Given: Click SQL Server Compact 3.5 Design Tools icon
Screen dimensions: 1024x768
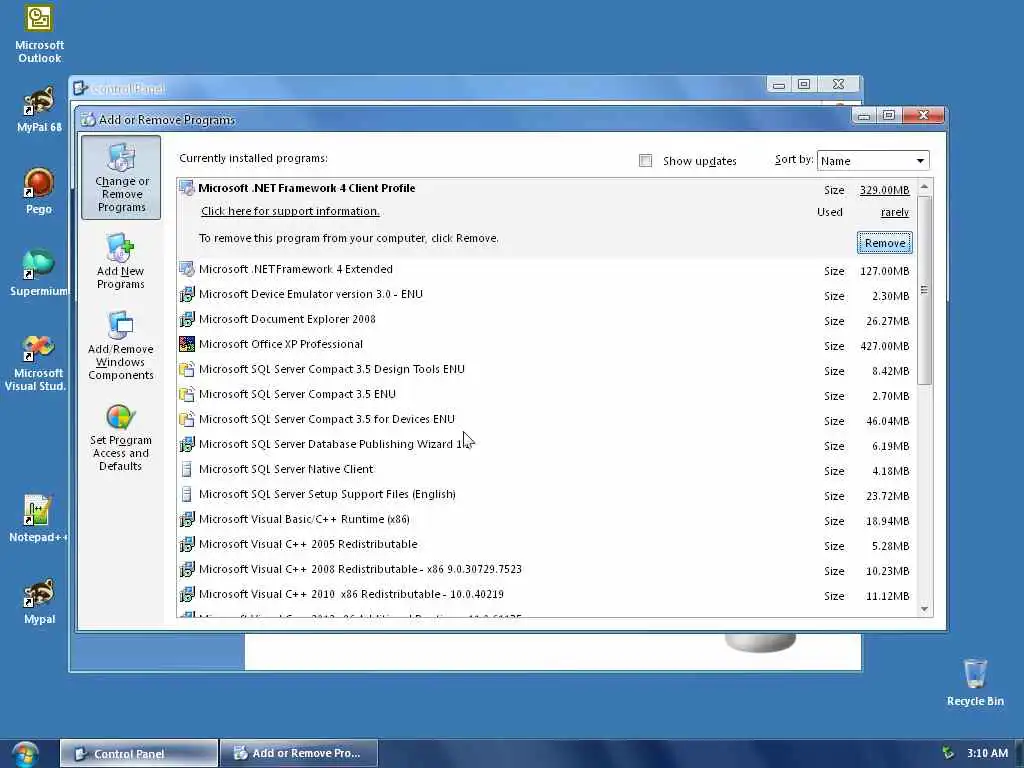Looking at the screenshot, I should [187, 370].
